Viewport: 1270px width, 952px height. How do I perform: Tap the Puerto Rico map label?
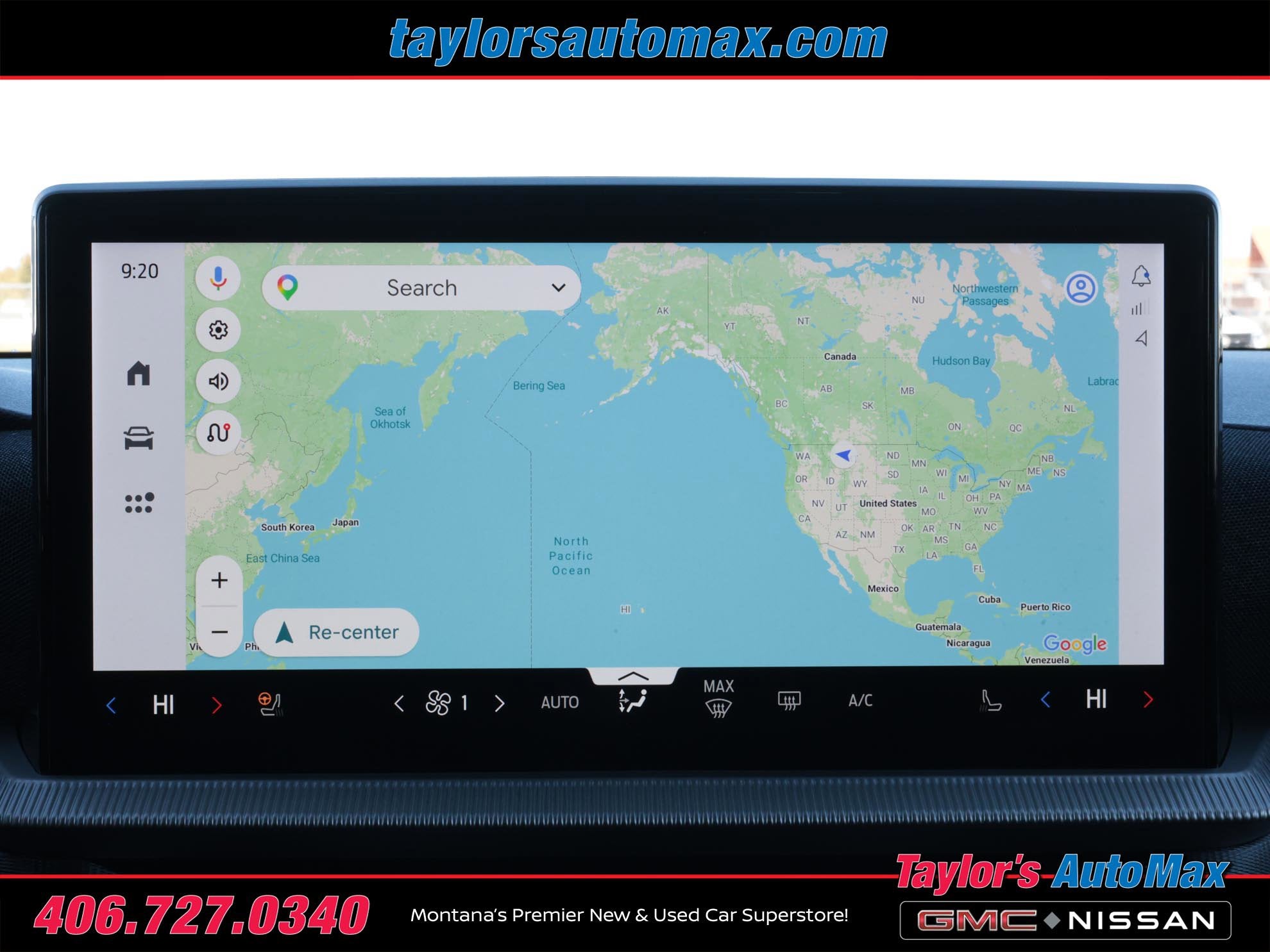click(1046, 607)
